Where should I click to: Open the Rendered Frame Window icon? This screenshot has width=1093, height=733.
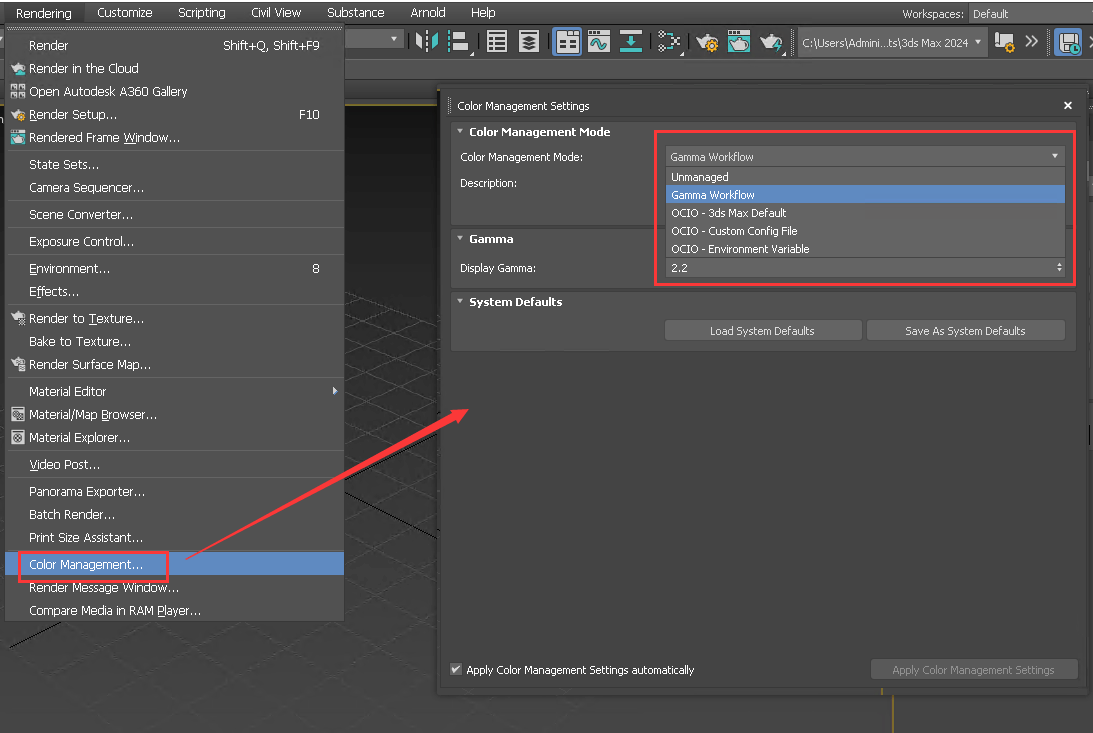click(x=739, y=41)
